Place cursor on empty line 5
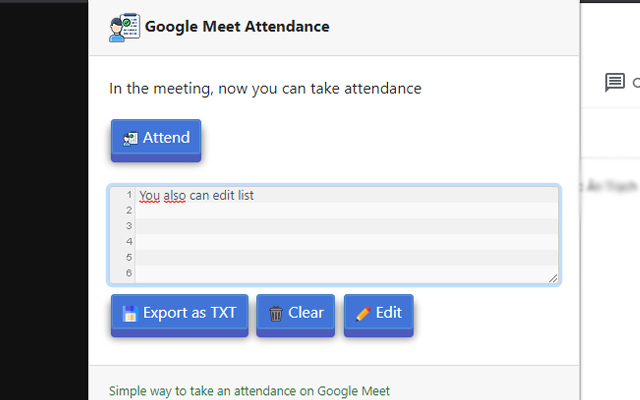Image resolution: width=640 pixels, height=400 pixels. [340, 257]
